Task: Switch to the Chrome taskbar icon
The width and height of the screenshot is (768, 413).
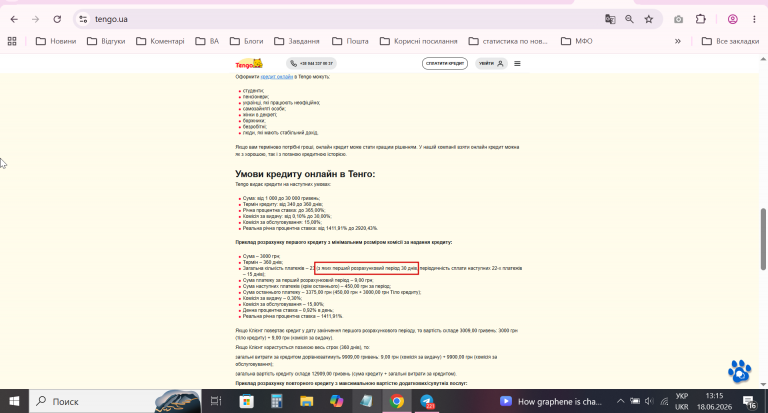Action: [x=397, y=401]
